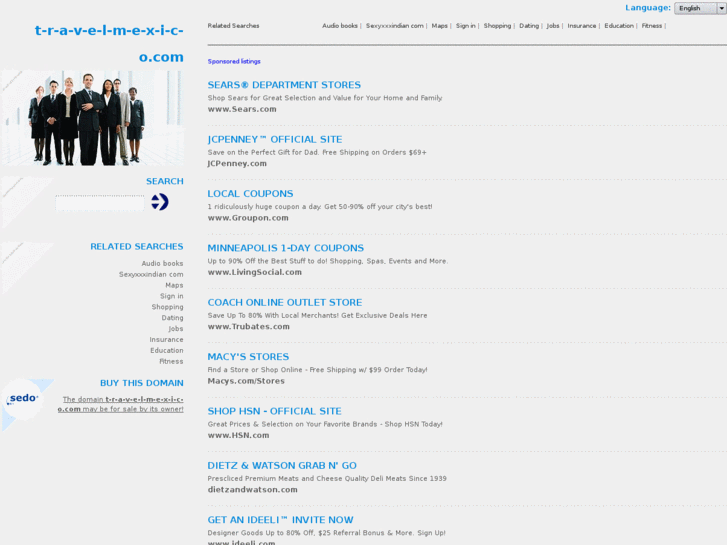Click the Sears listing description text
This screenshot has height=545, width=727.
point(325,98)
